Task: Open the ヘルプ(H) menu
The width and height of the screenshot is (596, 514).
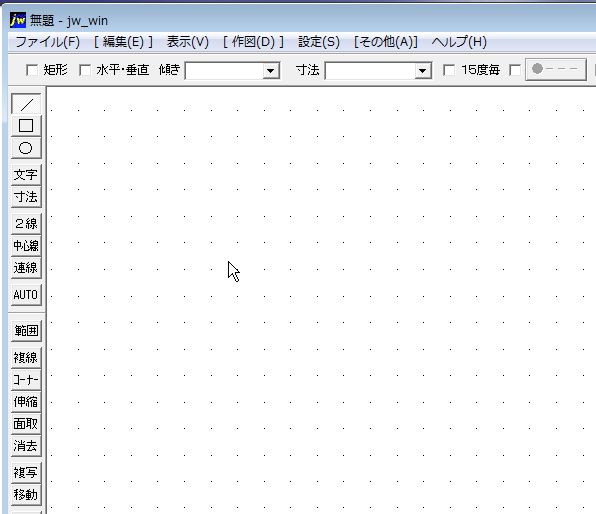Action: click(x=459, y=42)
